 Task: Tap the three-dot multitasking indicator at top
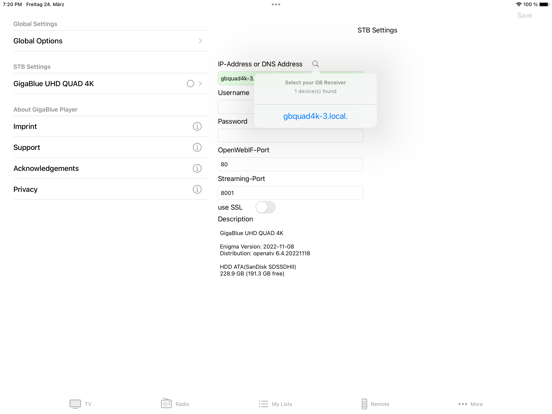point(276,5)
